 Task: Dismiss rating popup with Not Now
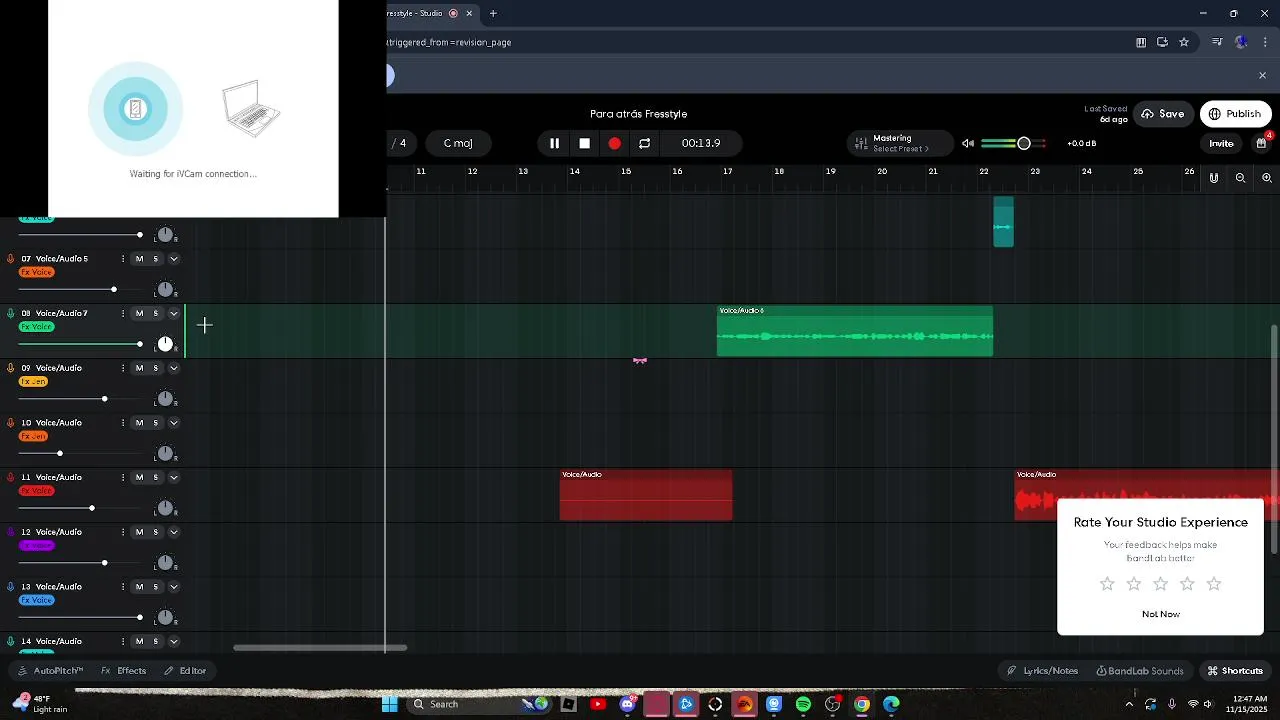pos(1161,614)
